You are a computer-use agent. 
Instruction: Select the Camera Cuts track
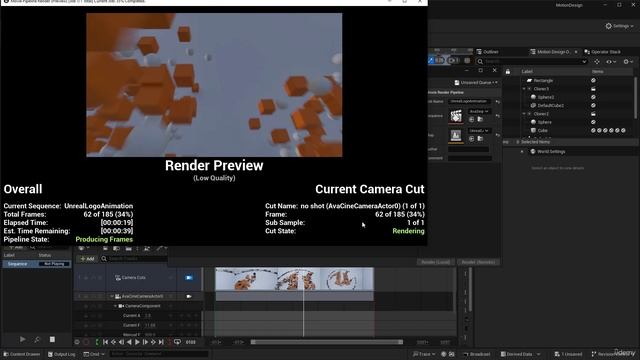click(x=133, y=278)
